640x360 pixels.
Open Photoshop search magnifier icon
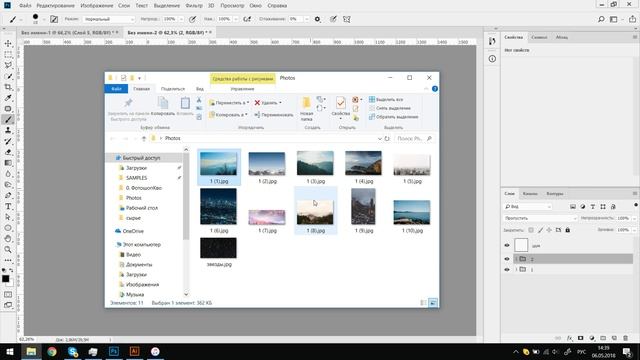[x=601, y=19]
